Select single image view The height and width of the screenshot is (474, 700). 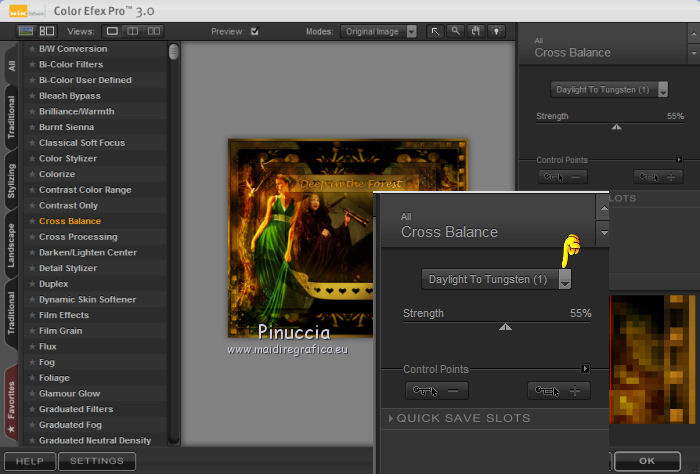coord(112,31)
